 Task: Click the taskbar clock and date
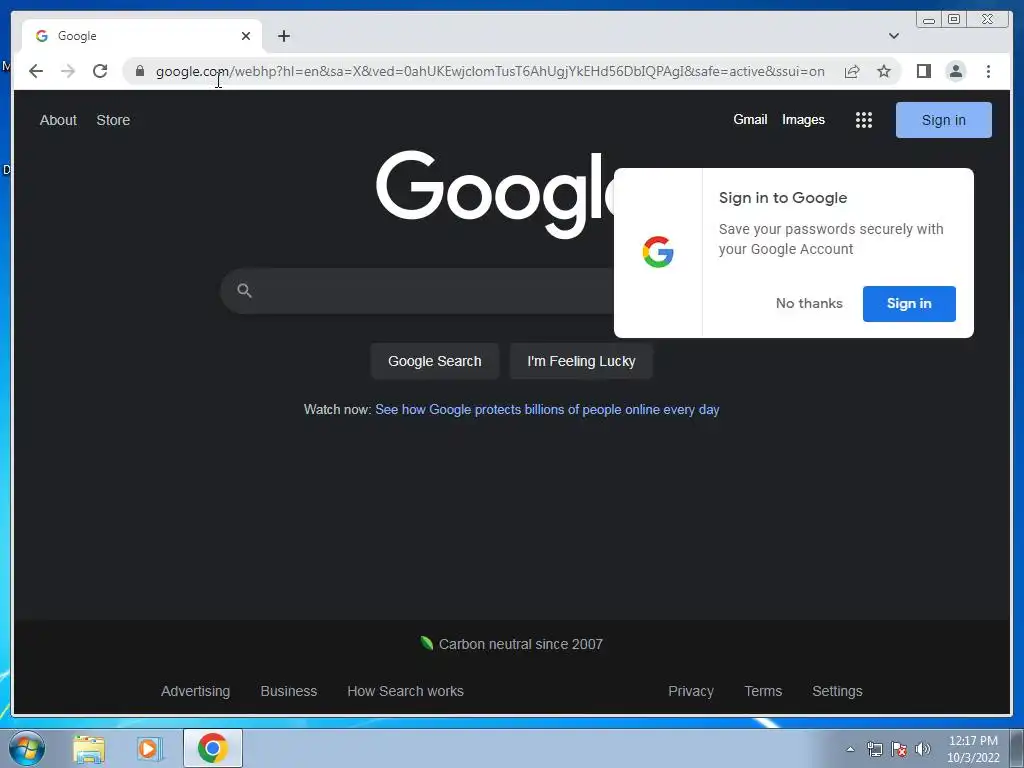pyautogui.click(x=973, y=749)
